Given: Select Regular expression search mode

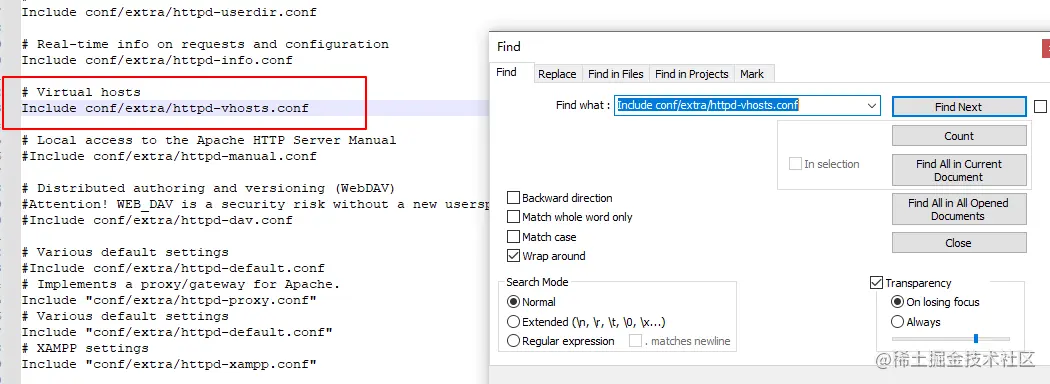Looking at the screenshot, I should pyautogui.click(x=514, y=340).
